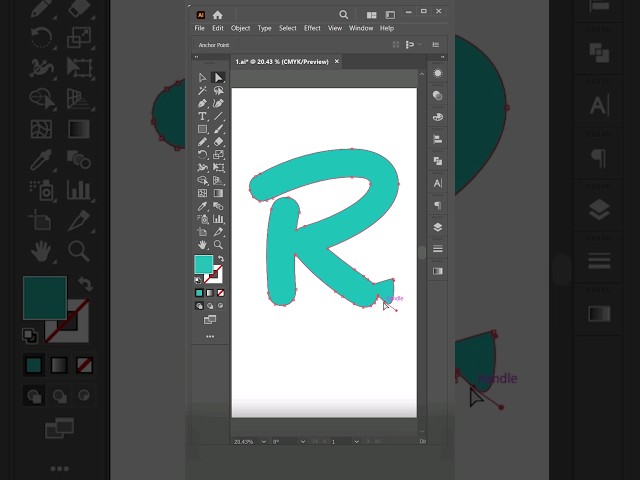Enable Draw Inside mode
The height and width of the screenshot is (480, 640).
[221, 306]
